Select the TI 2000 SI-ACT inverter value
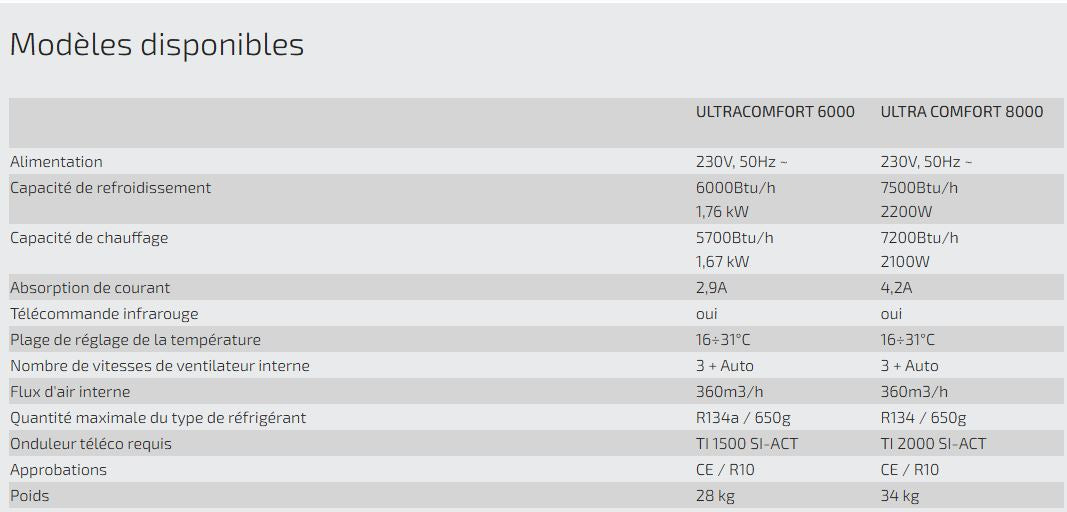 [933, 444]
